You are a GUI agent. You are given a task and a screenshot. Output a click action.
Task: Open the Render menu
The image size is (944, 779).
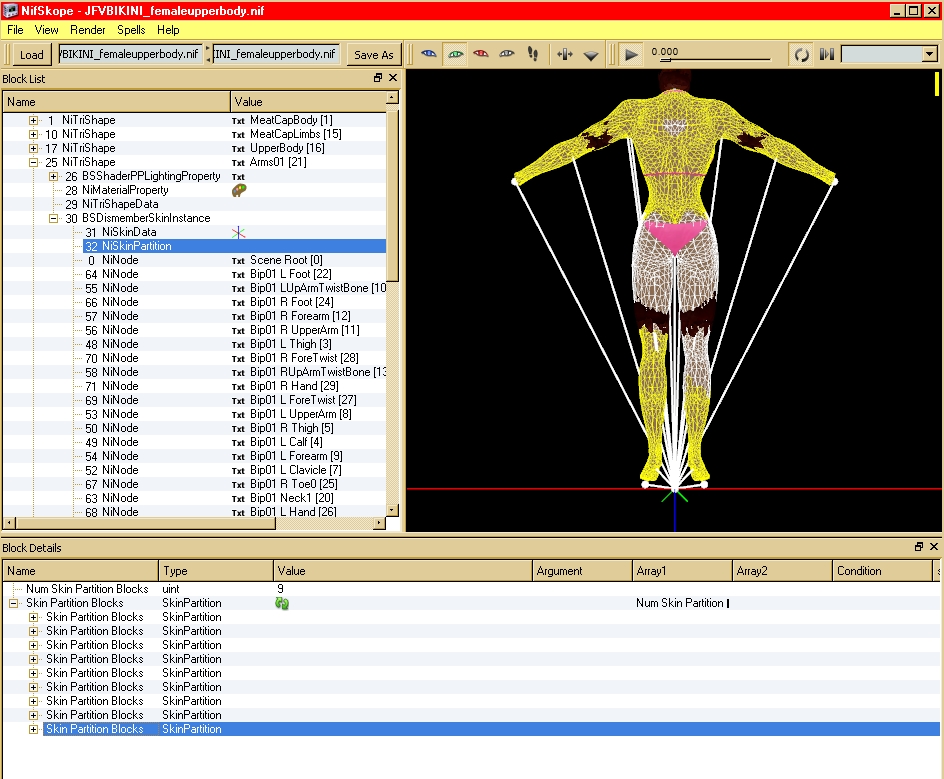coord(87,30)
